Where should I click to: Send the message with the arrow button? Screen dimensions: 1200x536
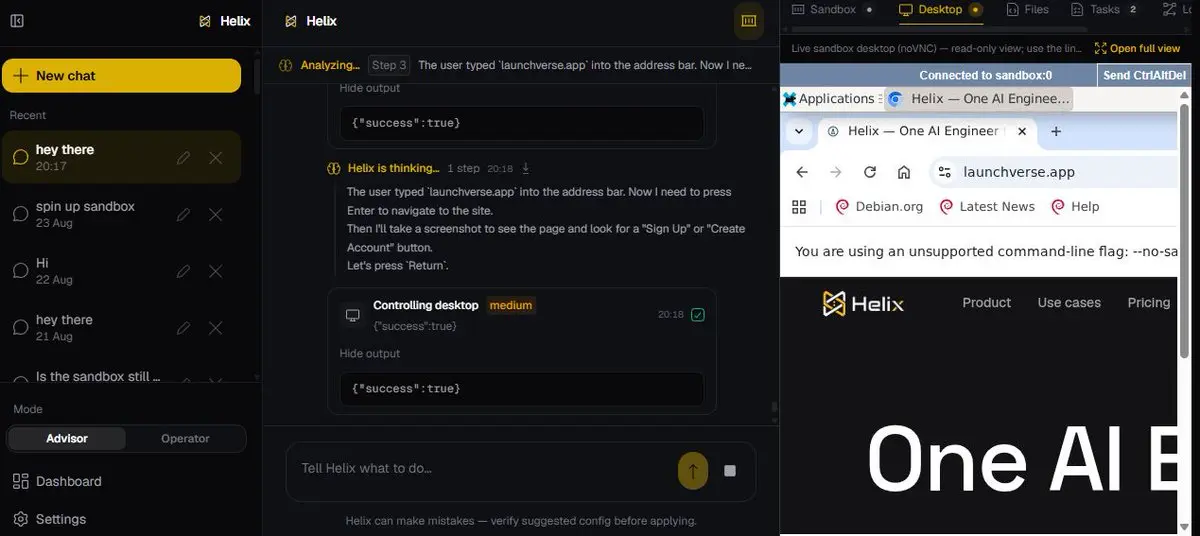[x=693, y=470]
